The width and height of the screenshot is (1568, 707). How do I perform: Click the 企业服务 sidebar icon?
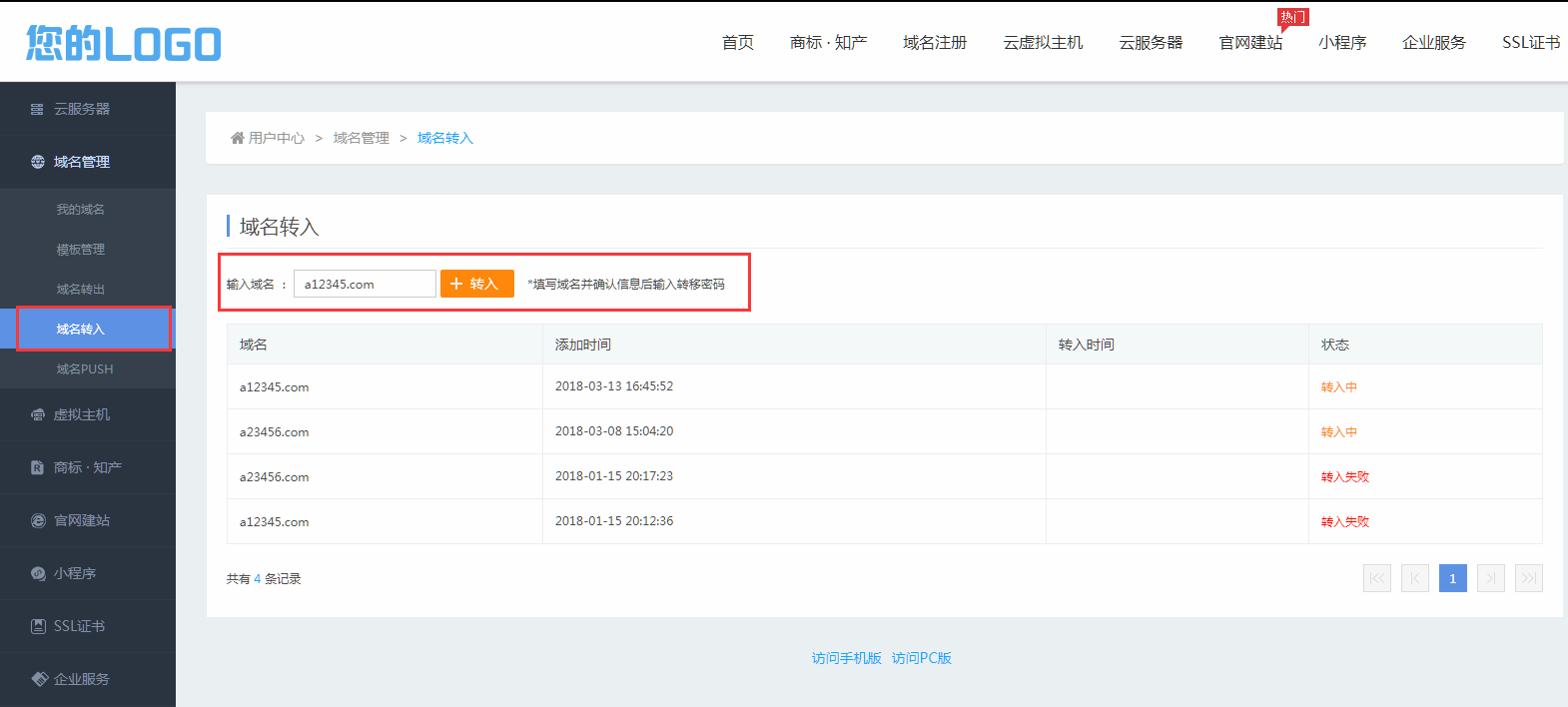tap(39, 679)
